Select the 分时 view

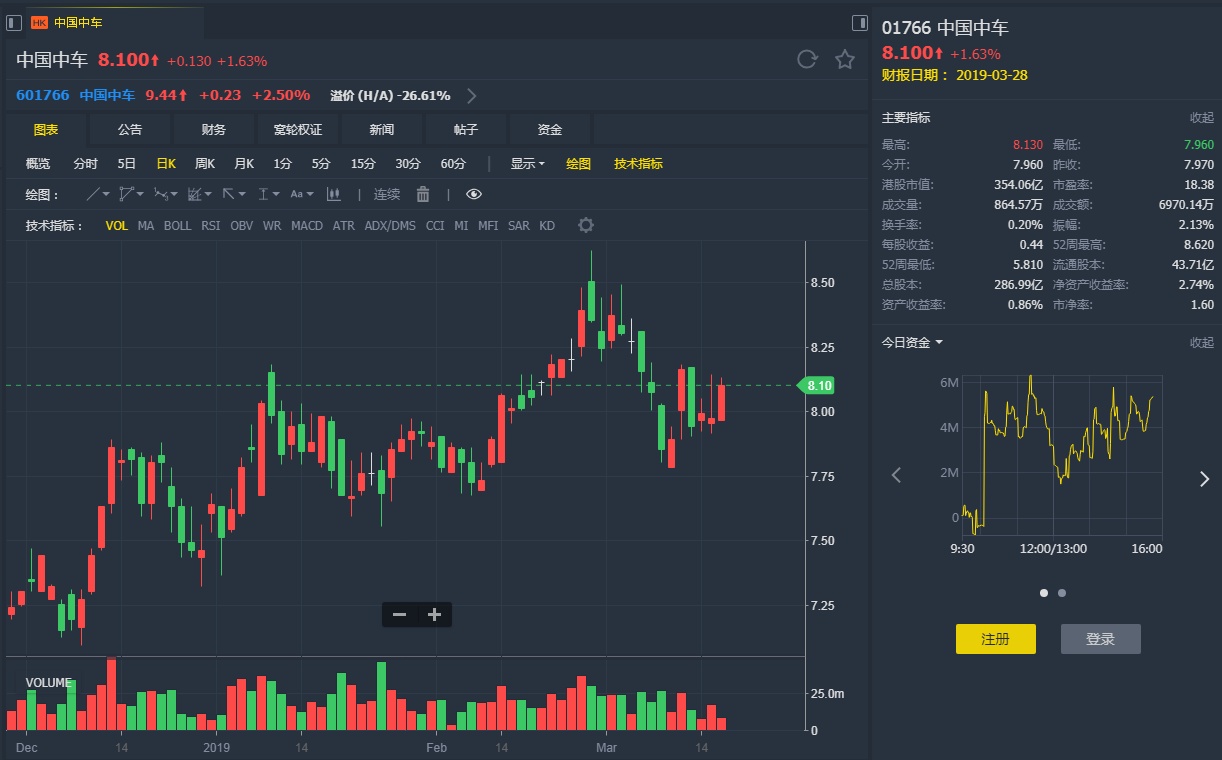click(86, 164)
